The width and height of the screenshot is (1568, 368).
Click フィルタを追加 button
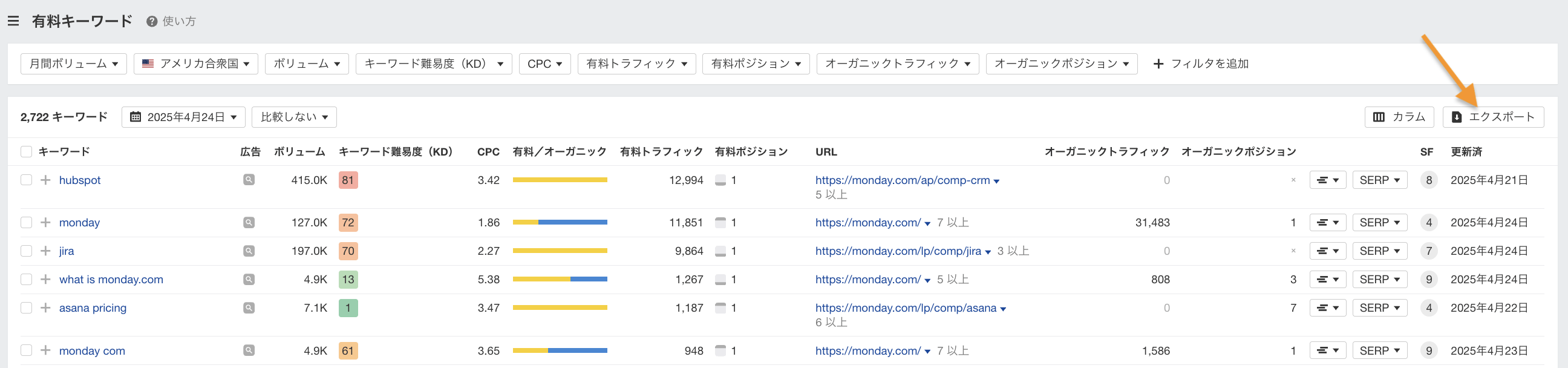(x=1201, y=64)
